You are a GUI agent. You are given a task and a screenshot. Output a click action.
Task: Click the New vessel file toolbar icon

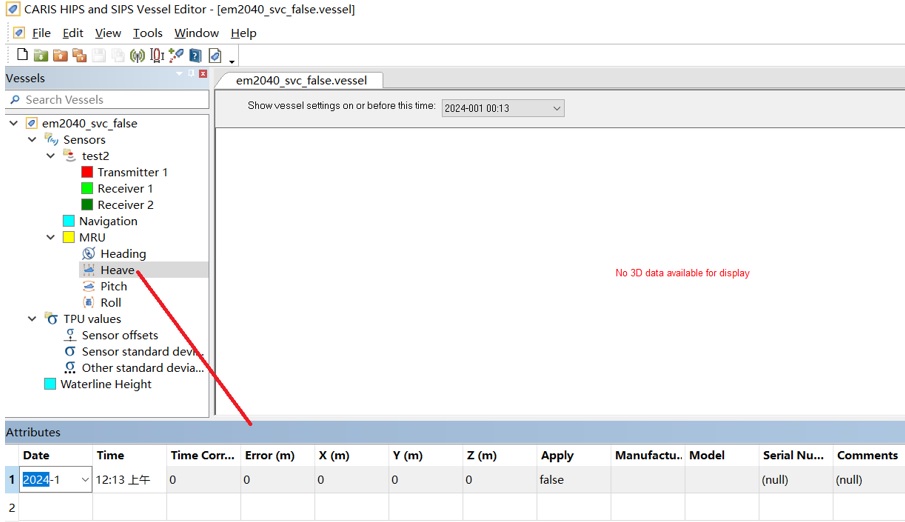22,55
